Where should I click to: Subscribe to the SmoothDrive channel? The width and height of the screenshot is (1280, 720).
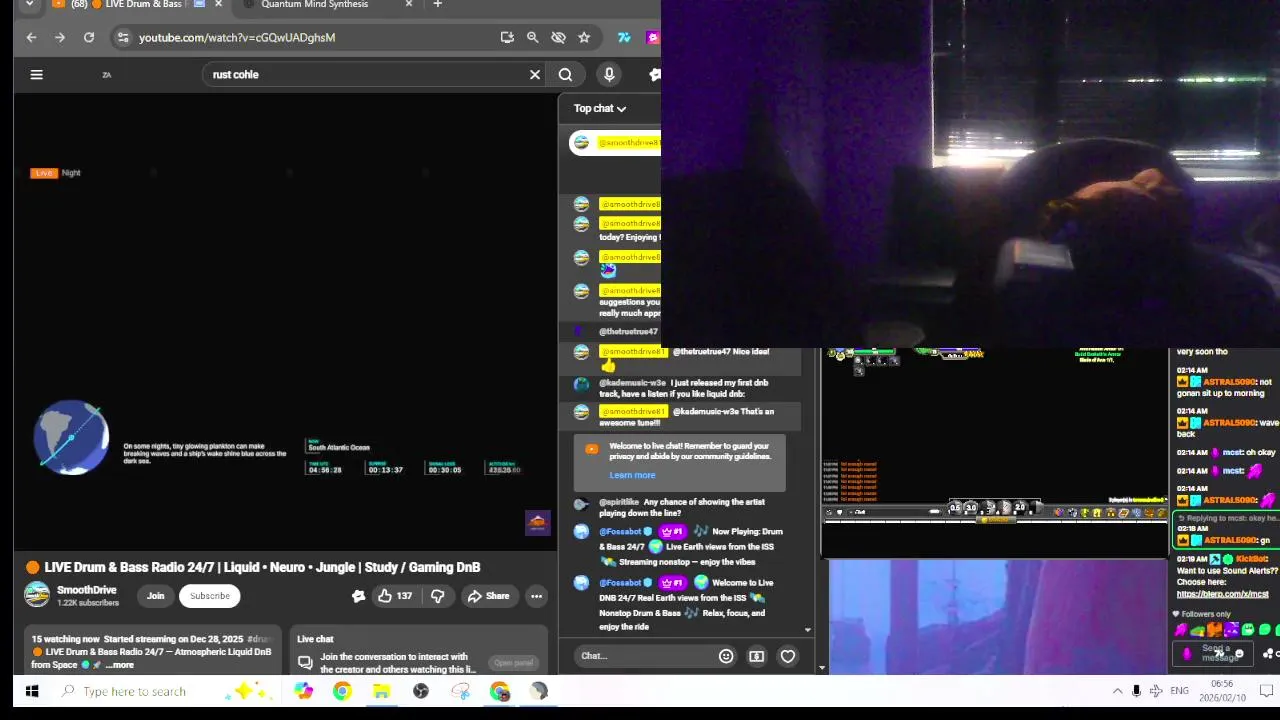tap(210, 596)
